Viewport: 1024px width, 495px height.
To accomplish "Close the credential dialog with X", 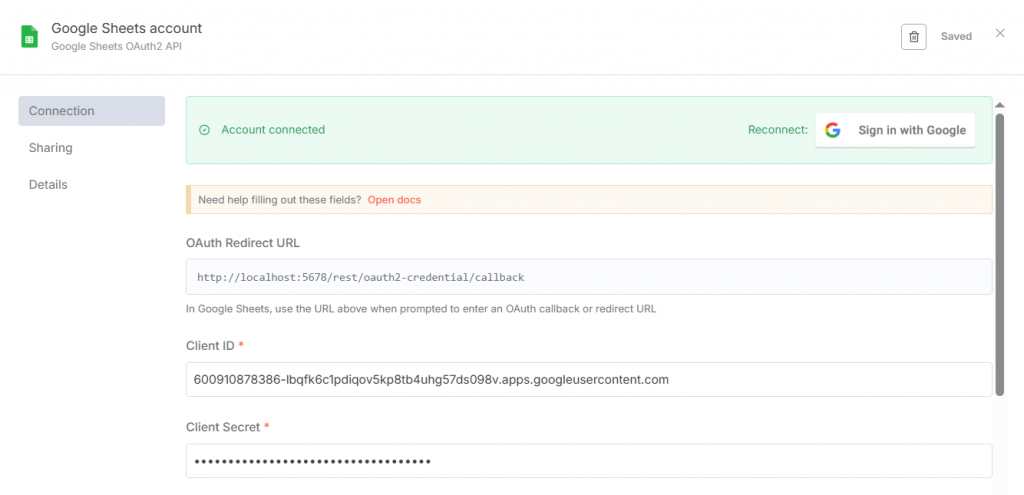I will (x=1000, y=33).
